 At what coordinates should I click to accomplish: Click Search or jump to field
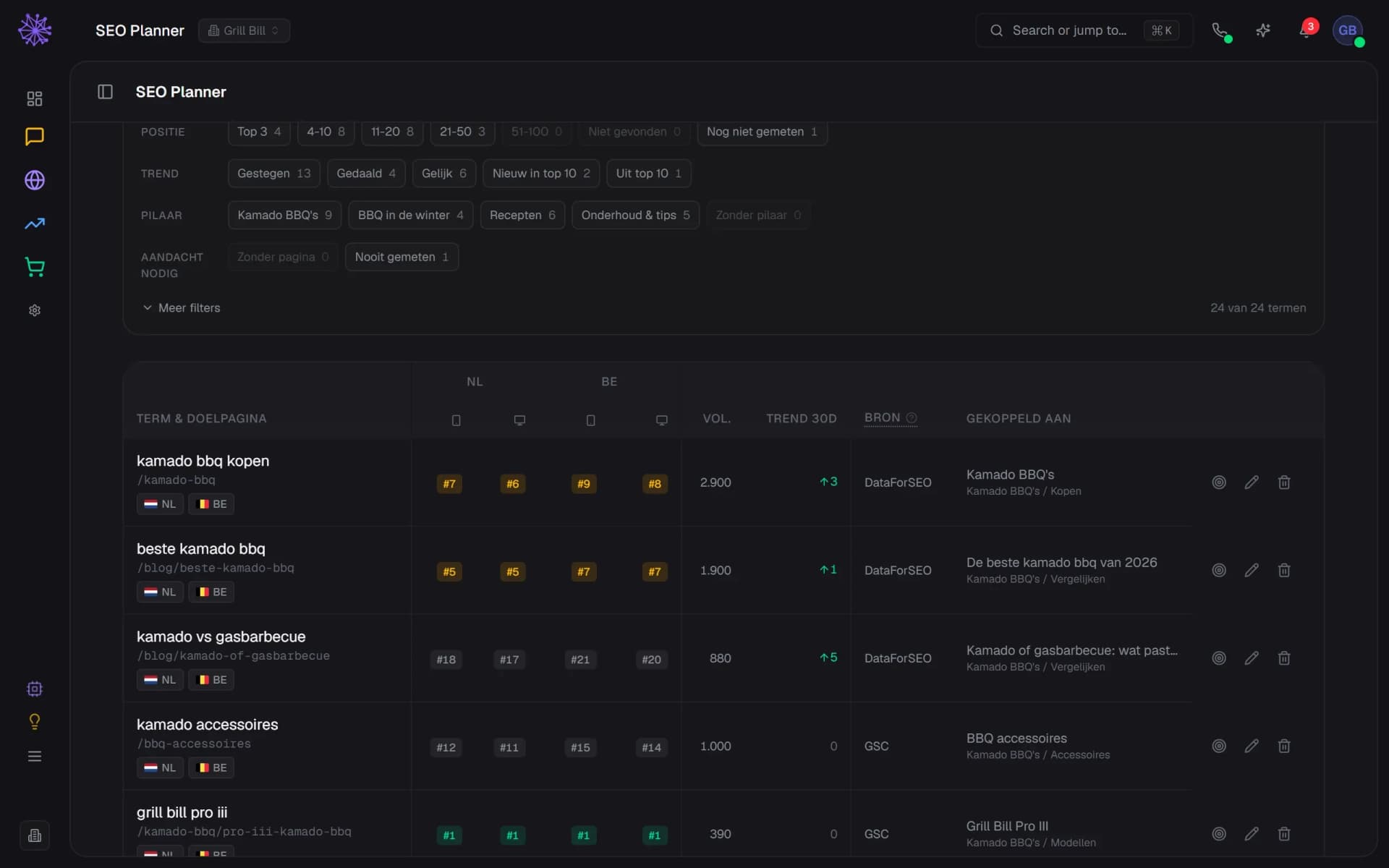point(1084,30)
